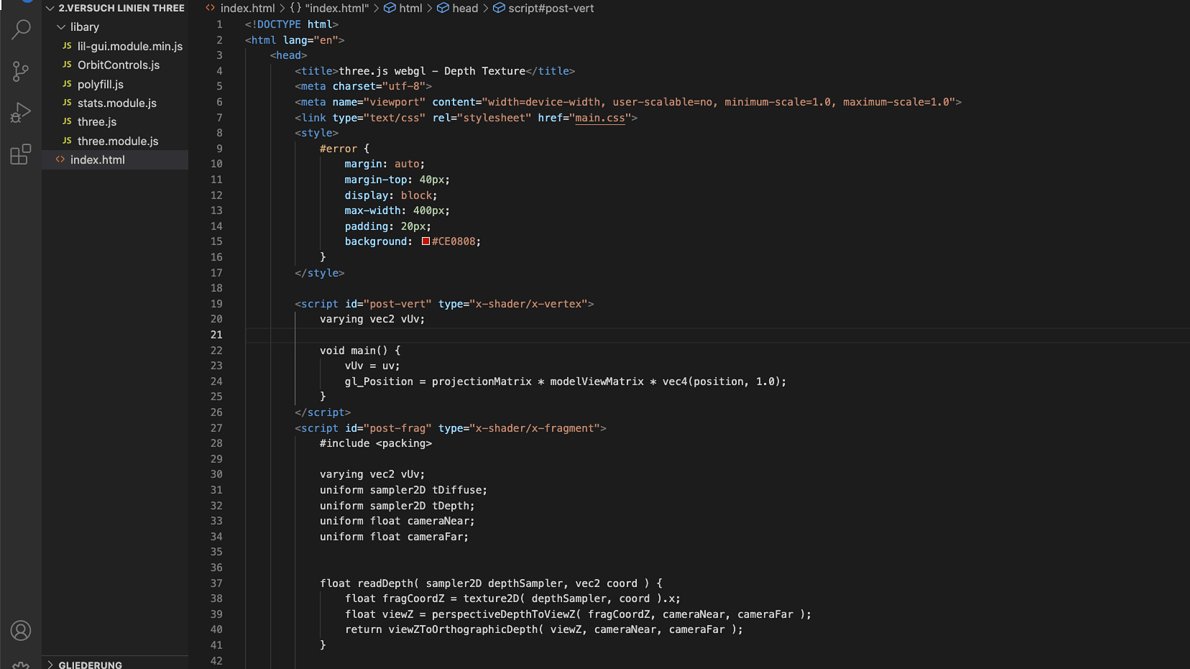This screenshot has height=669, width=1190.
Task: Click line number 19 in the gutter
Action: click(x=216, y=303)
